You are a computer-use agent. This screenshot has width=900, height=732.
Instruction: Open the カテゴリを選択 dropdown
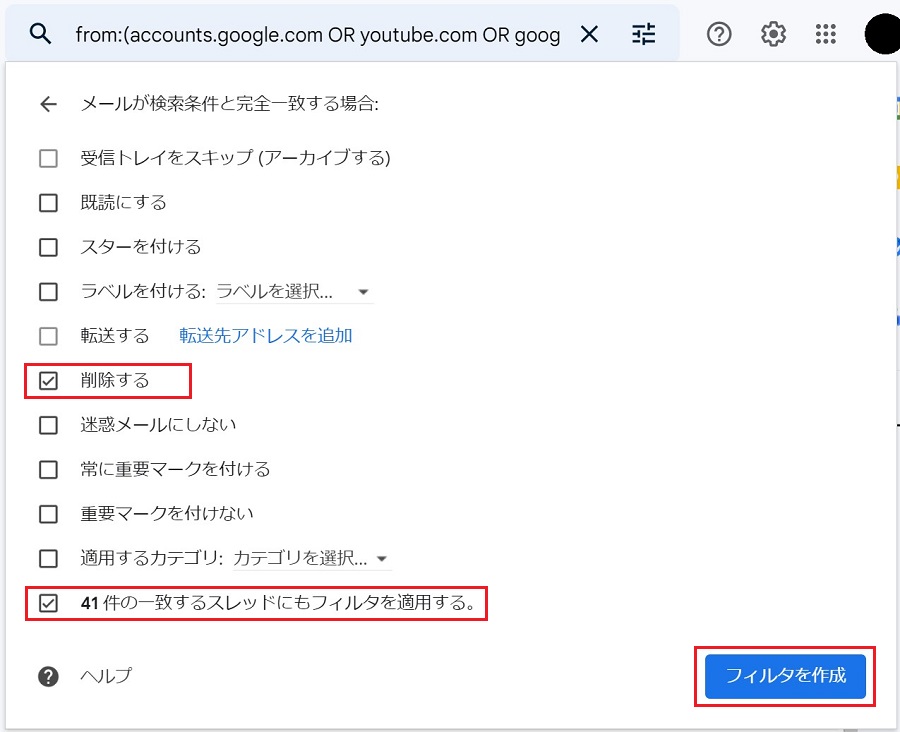(x=312, y=558)
